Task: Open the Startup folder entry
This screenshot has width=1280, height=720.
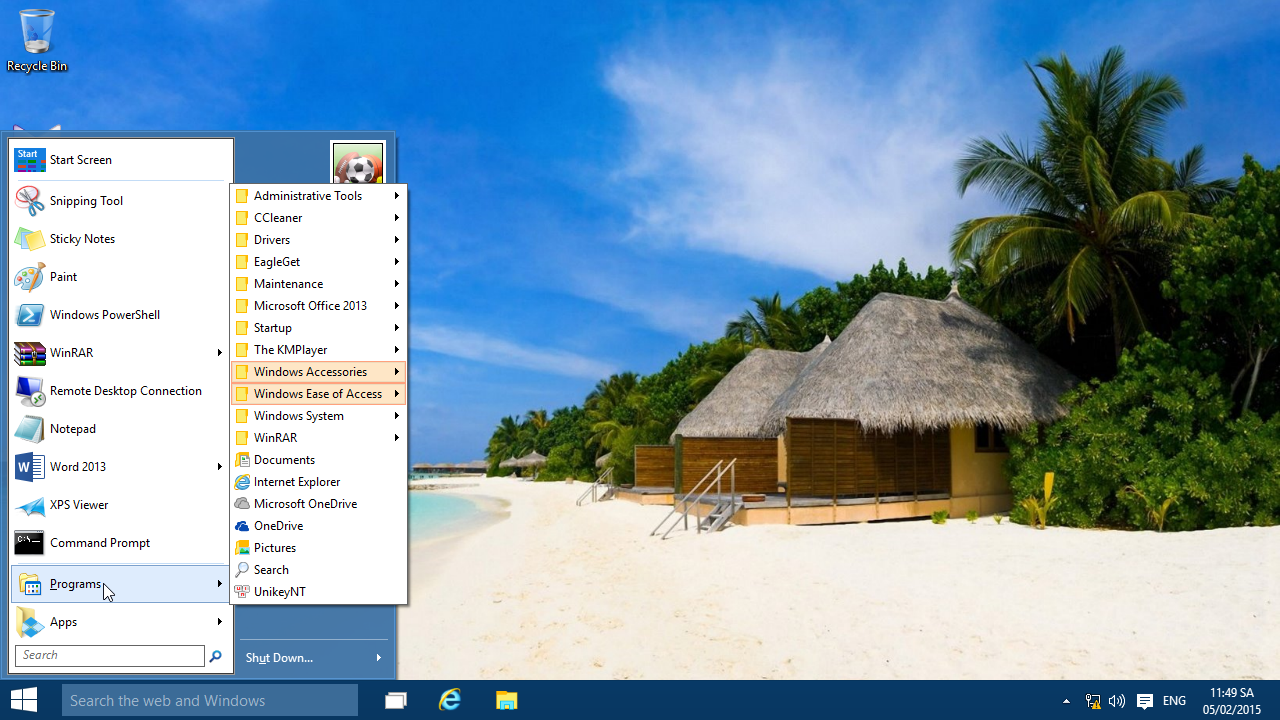Action: [318, 328]
